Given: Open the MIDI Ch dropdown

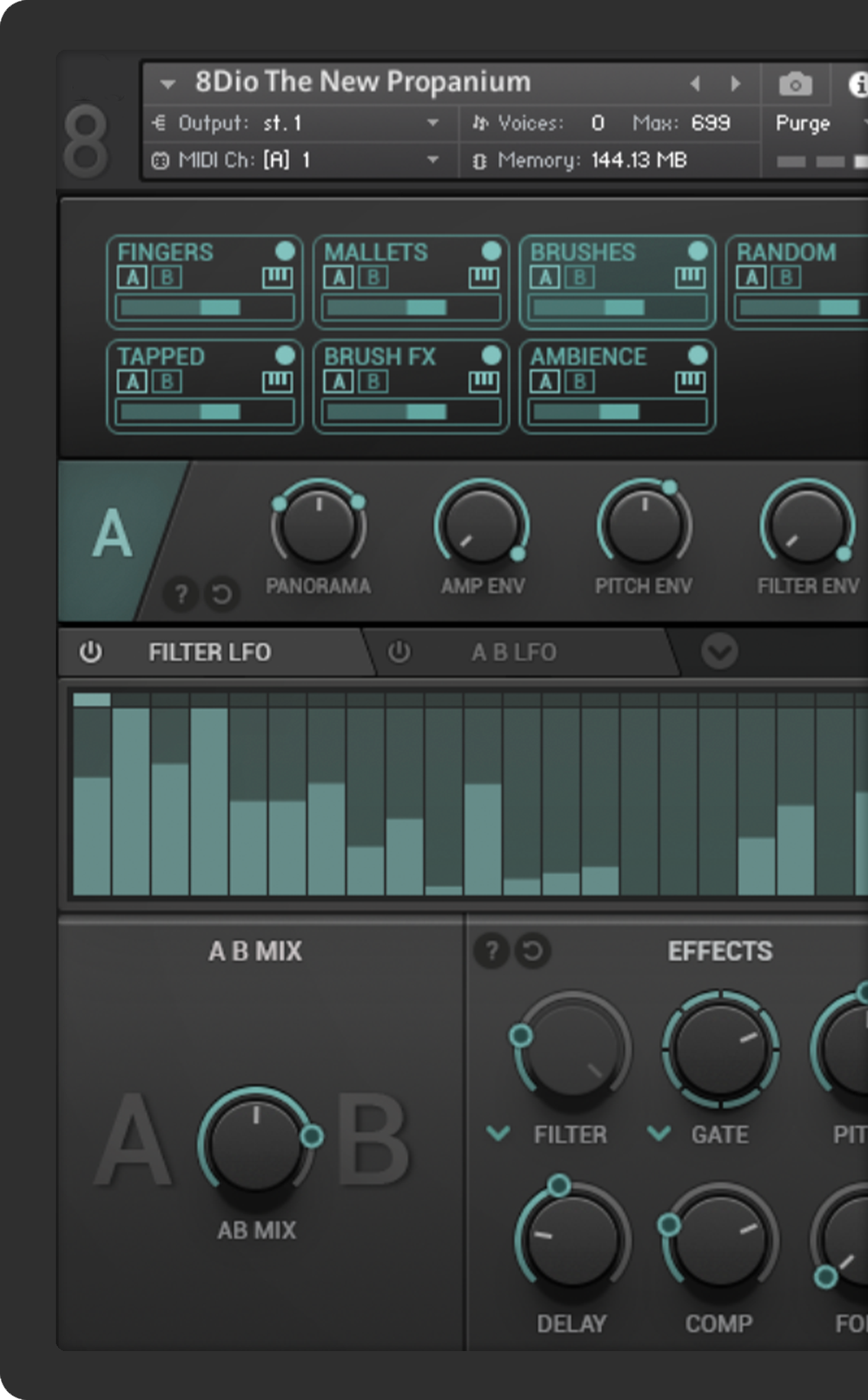Looking at the screenshot, I should 433,160.
